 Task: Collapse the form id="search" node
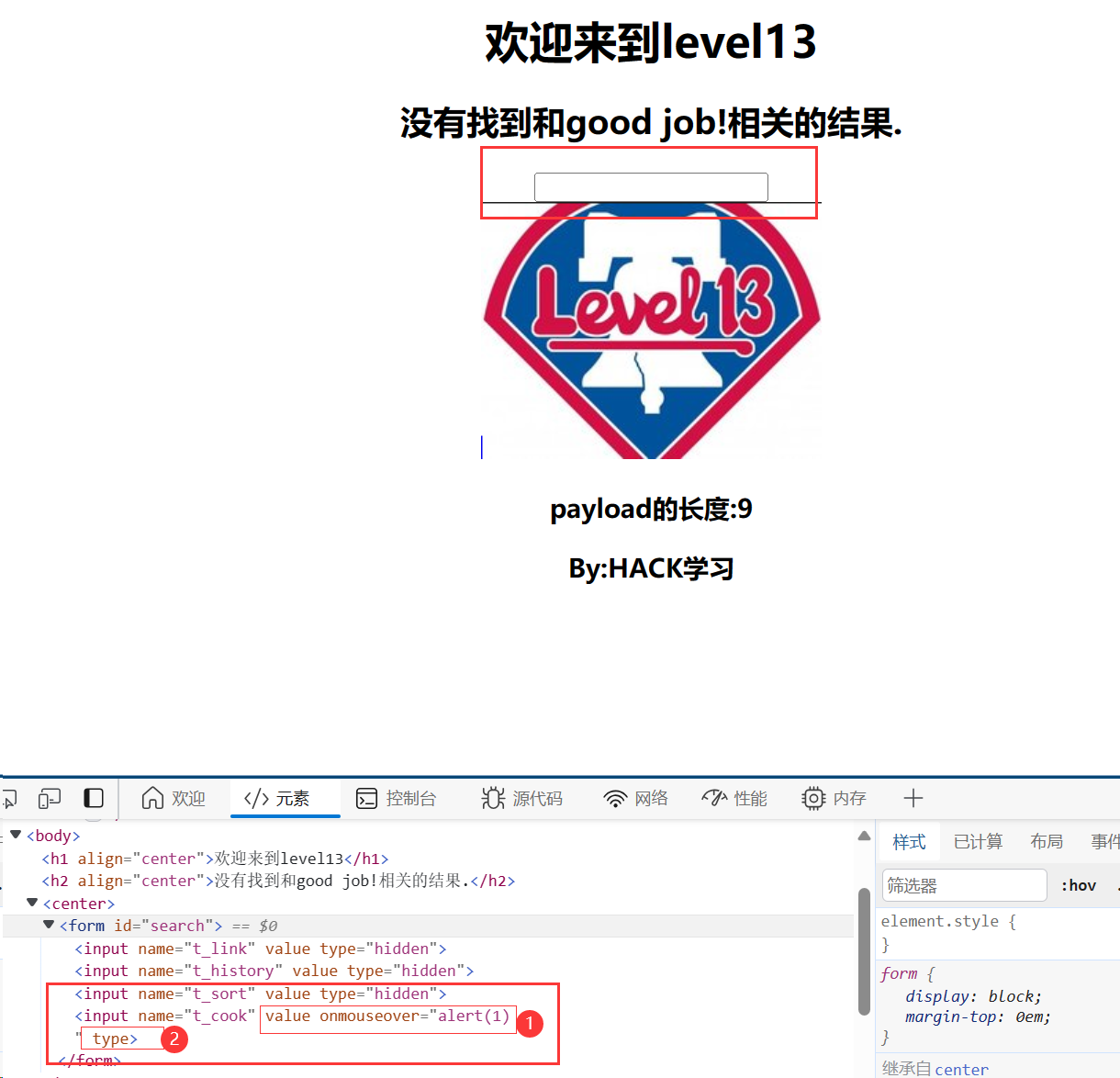click(x=48, y=925)
